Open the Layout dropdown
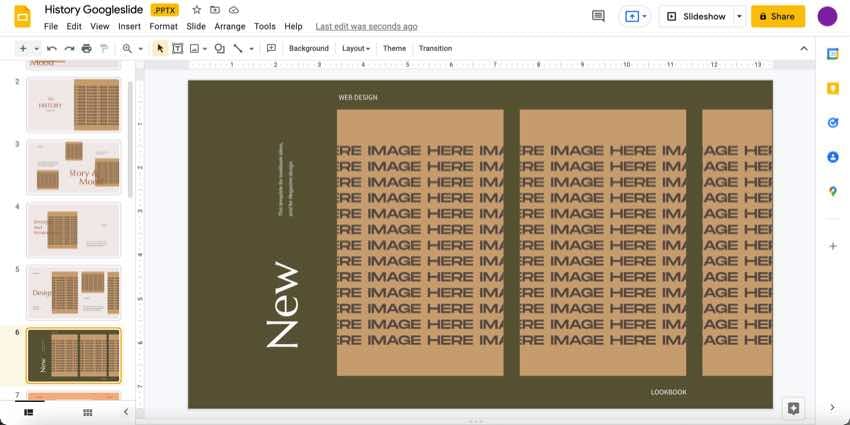This screenshot has height=425, width=850. pyautogui.click(x=355, y=48)
